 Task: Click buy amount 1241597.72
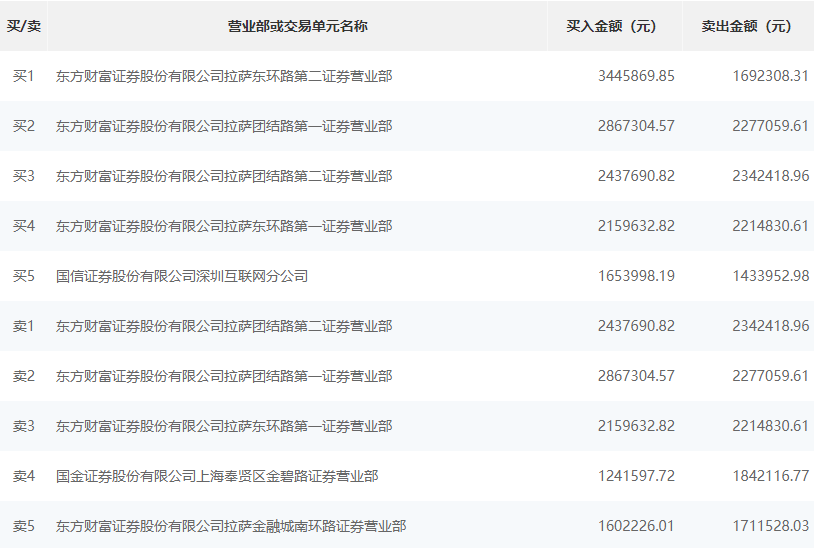click(x=636, y=476)
